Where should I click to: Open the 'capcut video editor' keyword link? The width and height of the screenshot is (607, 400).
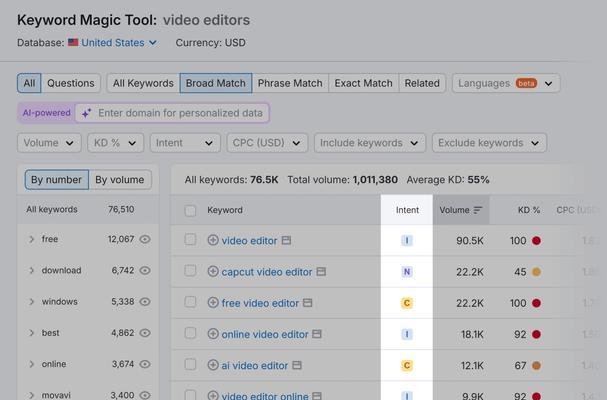(267, 272)
